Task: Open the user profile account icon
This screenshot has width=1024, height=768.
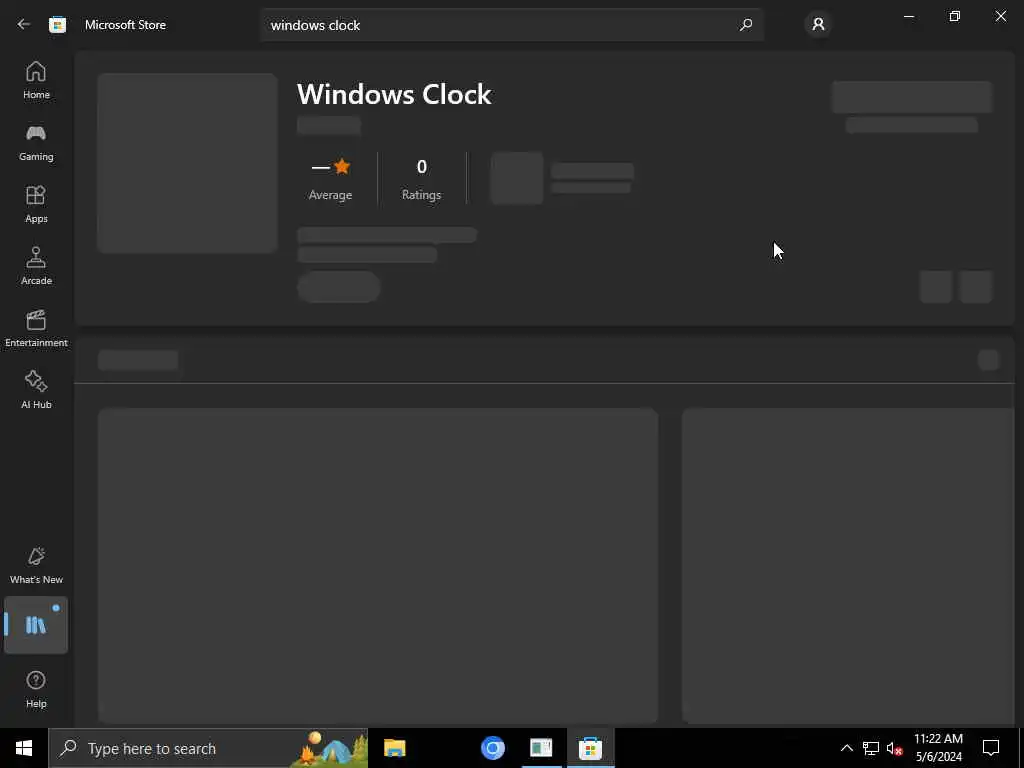Action: pyautogui.click(x=818, y=25)
